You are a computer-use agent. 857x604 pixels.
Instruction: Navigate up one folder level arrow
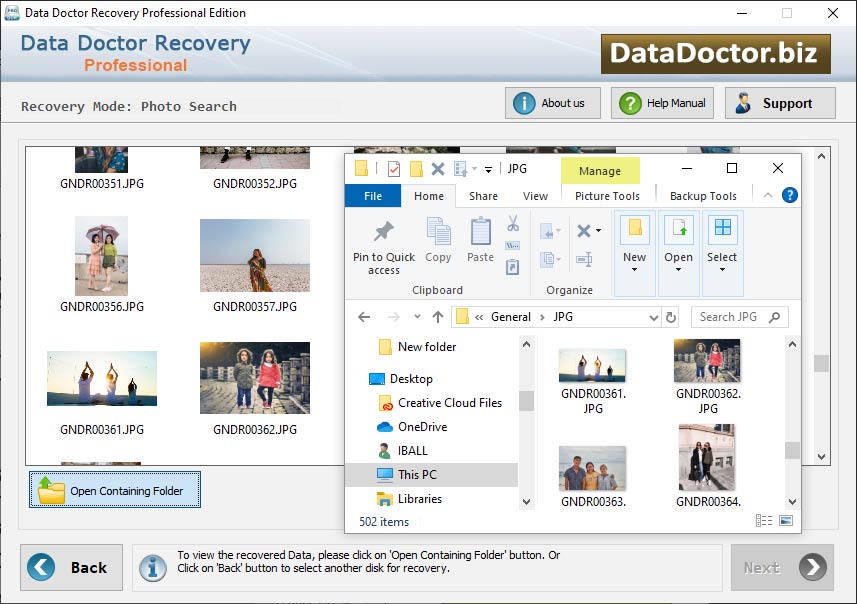coord(437,317)
